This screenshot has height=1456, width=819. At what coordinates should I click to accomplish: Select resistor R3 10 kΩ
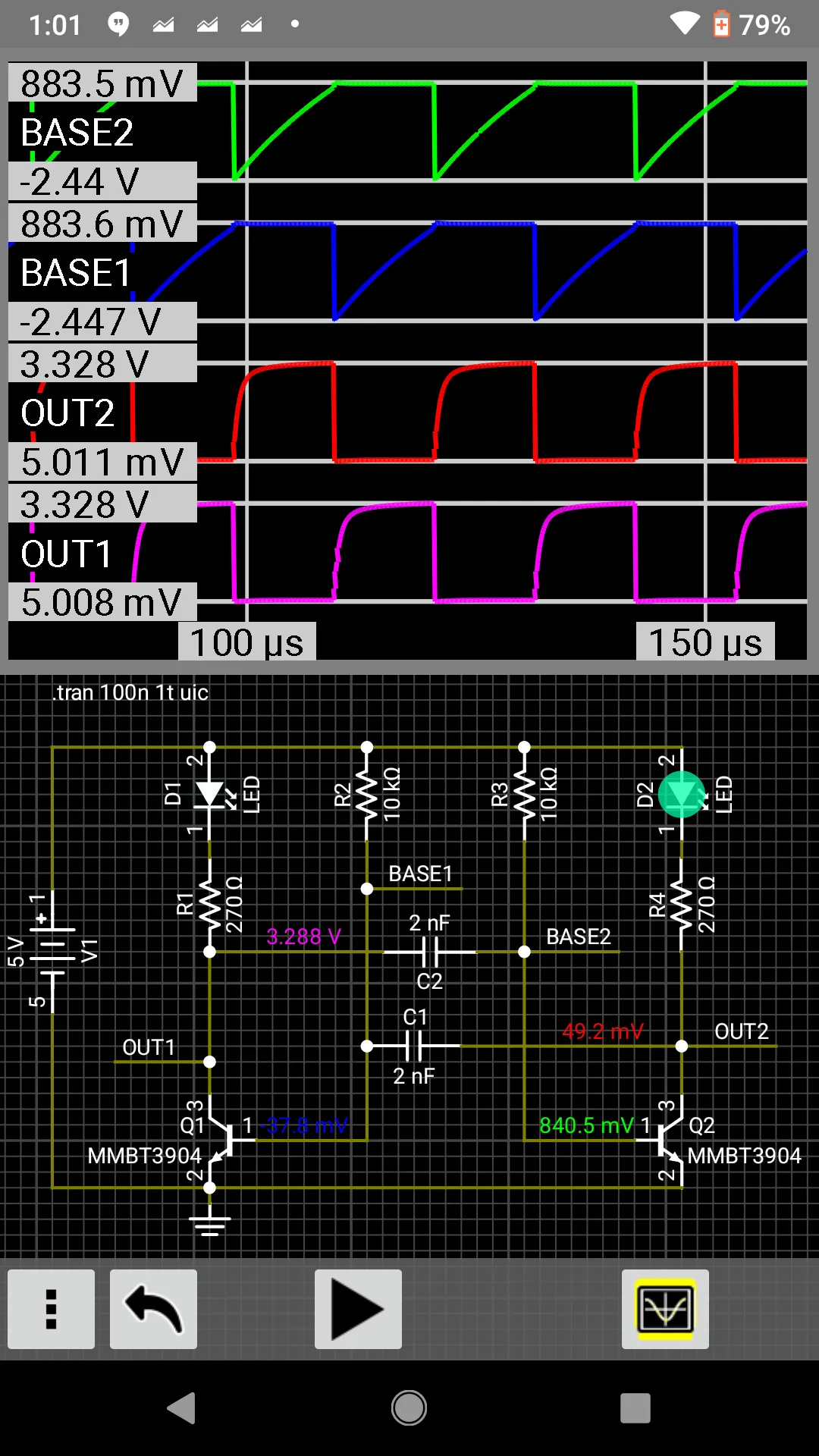tap(524, 794)
